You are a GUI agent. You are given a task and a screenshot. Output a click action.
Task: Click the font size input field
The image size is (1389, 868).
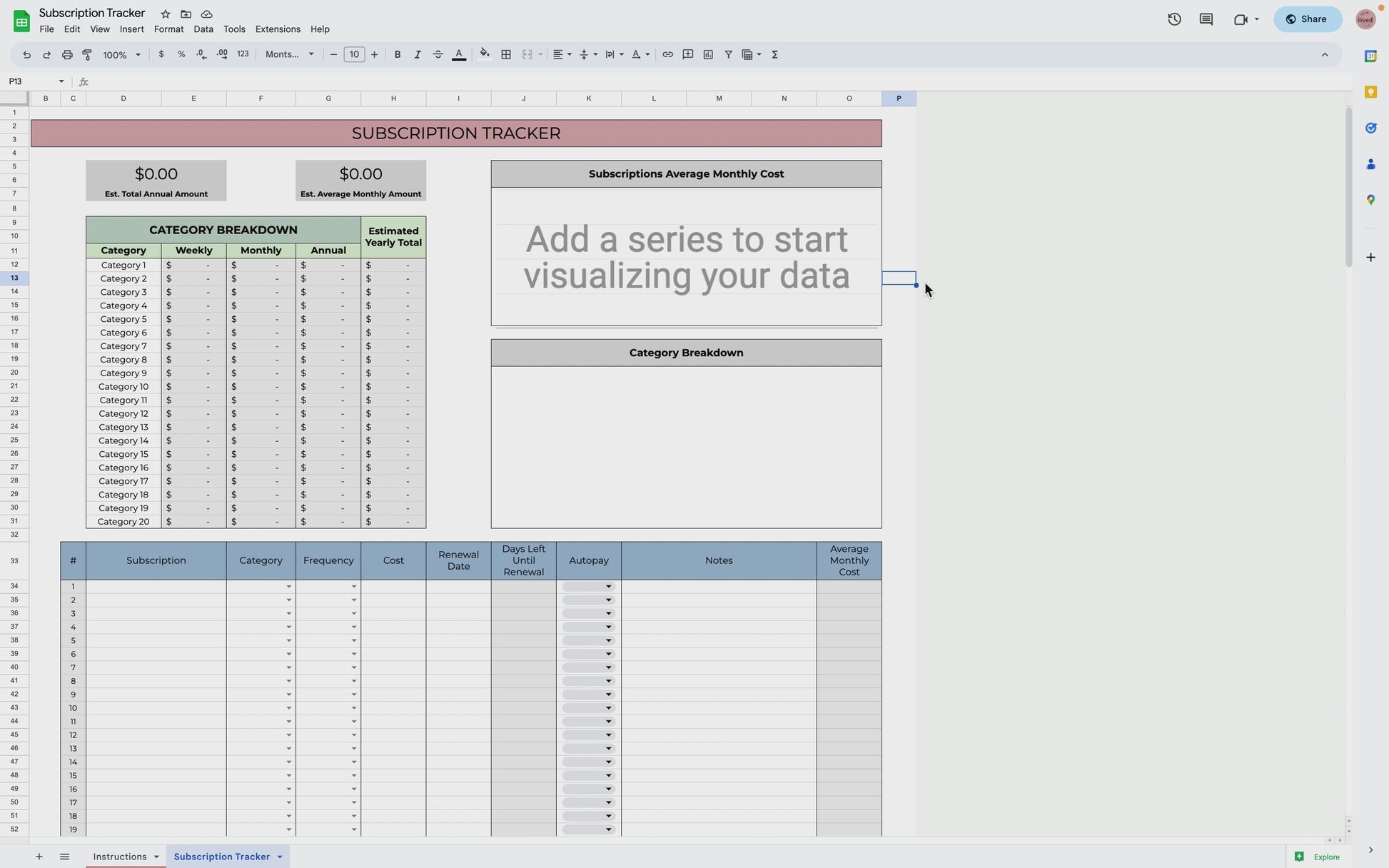pyautogui.click(x=354, y=55)
